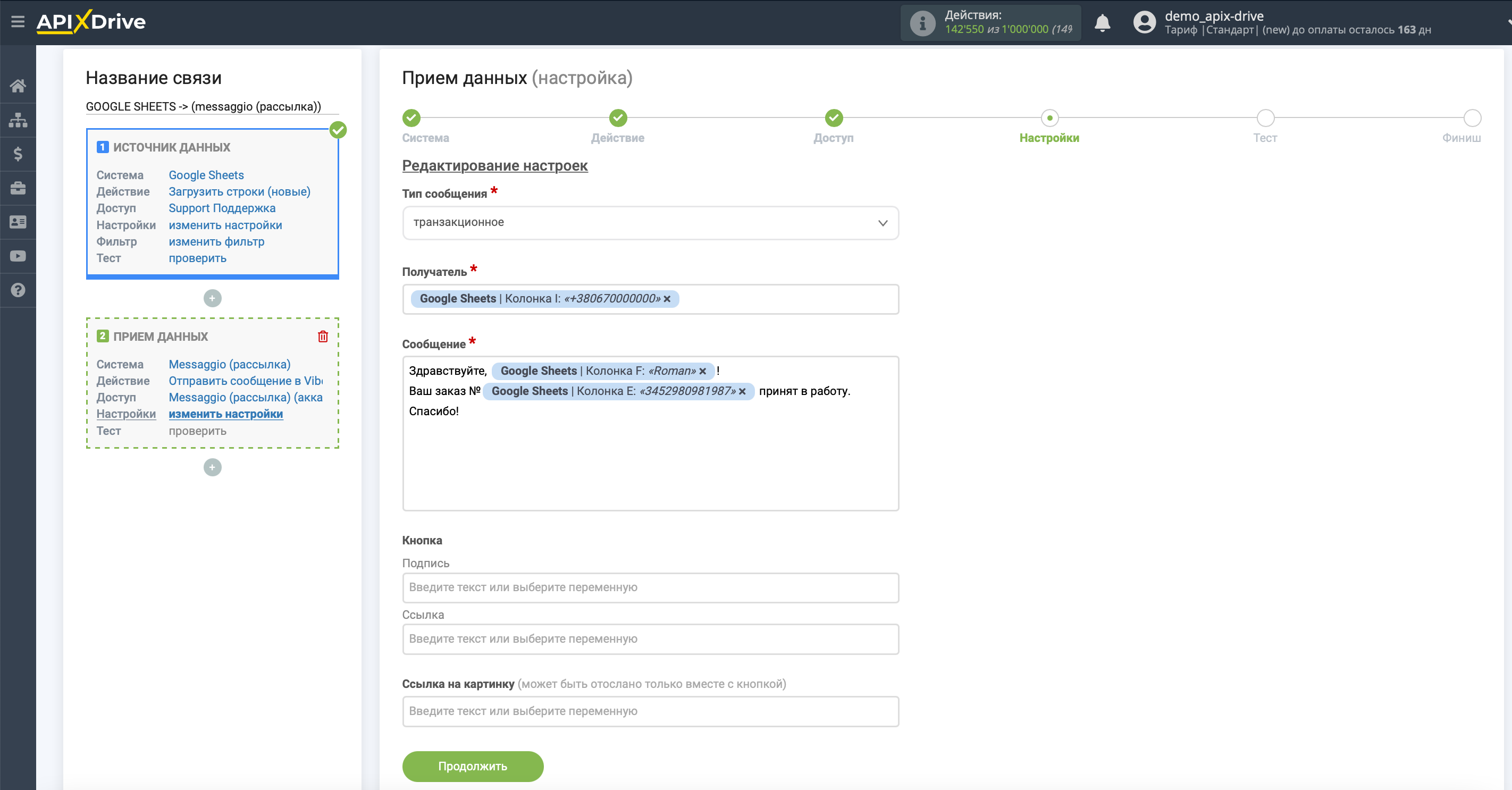
Task: Click grey проверить in Прием данных
Action: 197,430
